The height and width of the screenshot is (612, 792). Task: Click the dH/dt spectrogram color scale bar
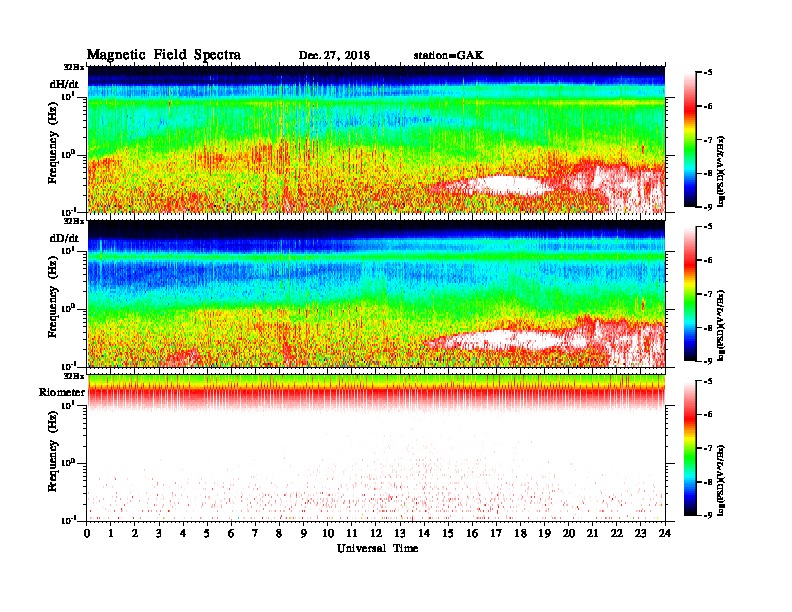(690, 139)
